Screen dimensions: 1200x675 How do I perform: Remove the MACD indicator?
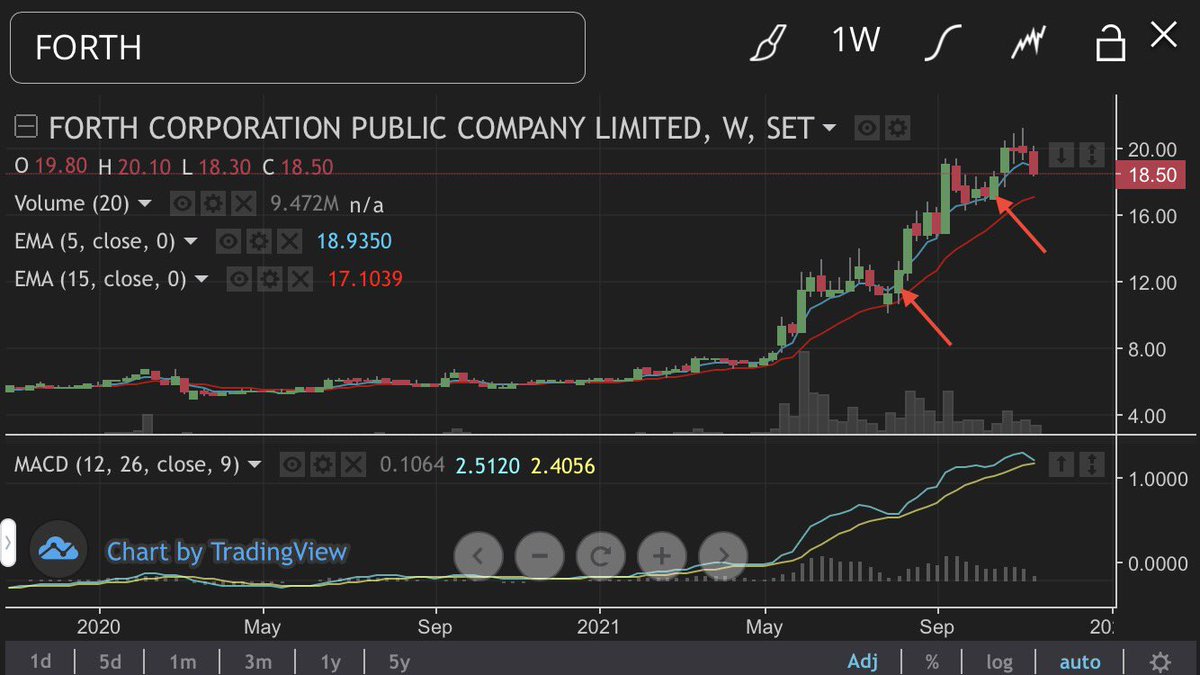(353, 465)
